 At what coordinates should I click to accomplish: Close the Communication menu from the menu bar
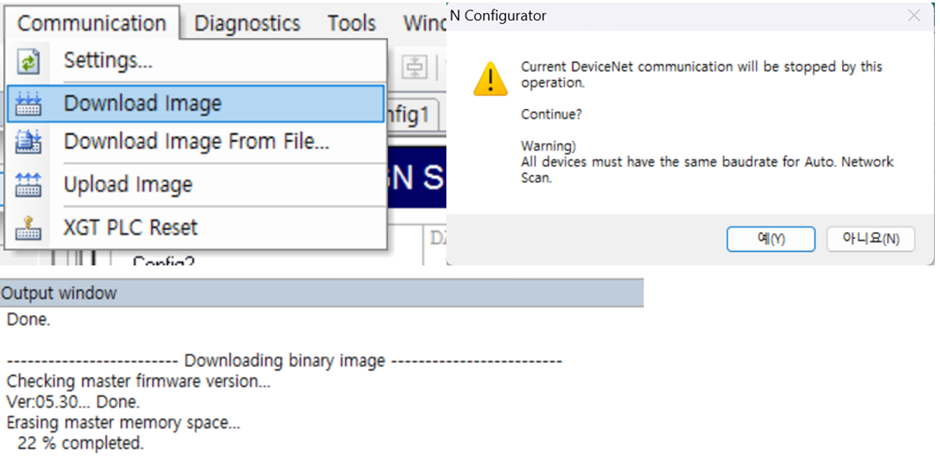pyautogui.click(x=92, y=22)
